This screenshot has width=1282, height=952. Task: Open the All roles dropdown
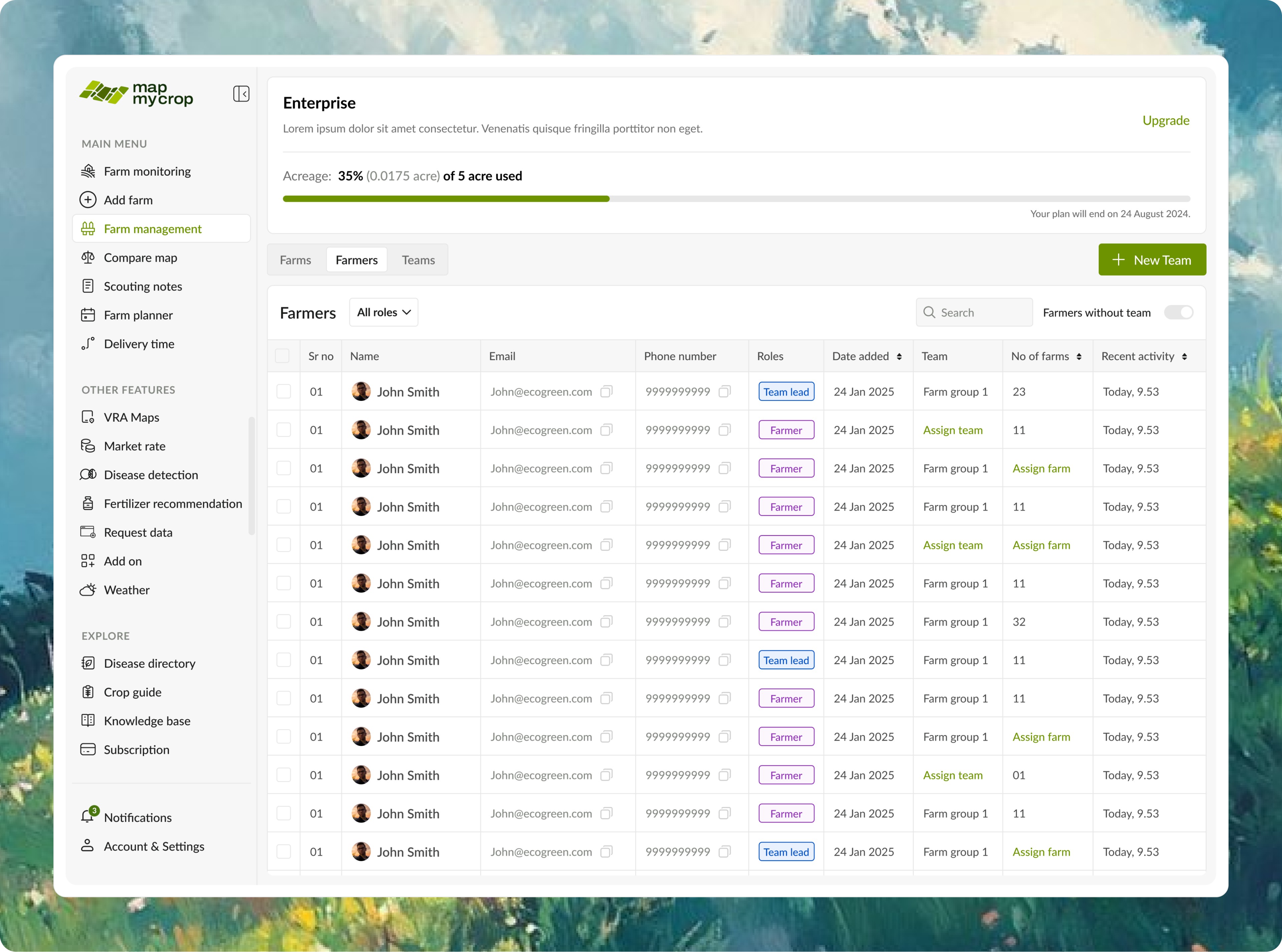(x=383, y=312)
